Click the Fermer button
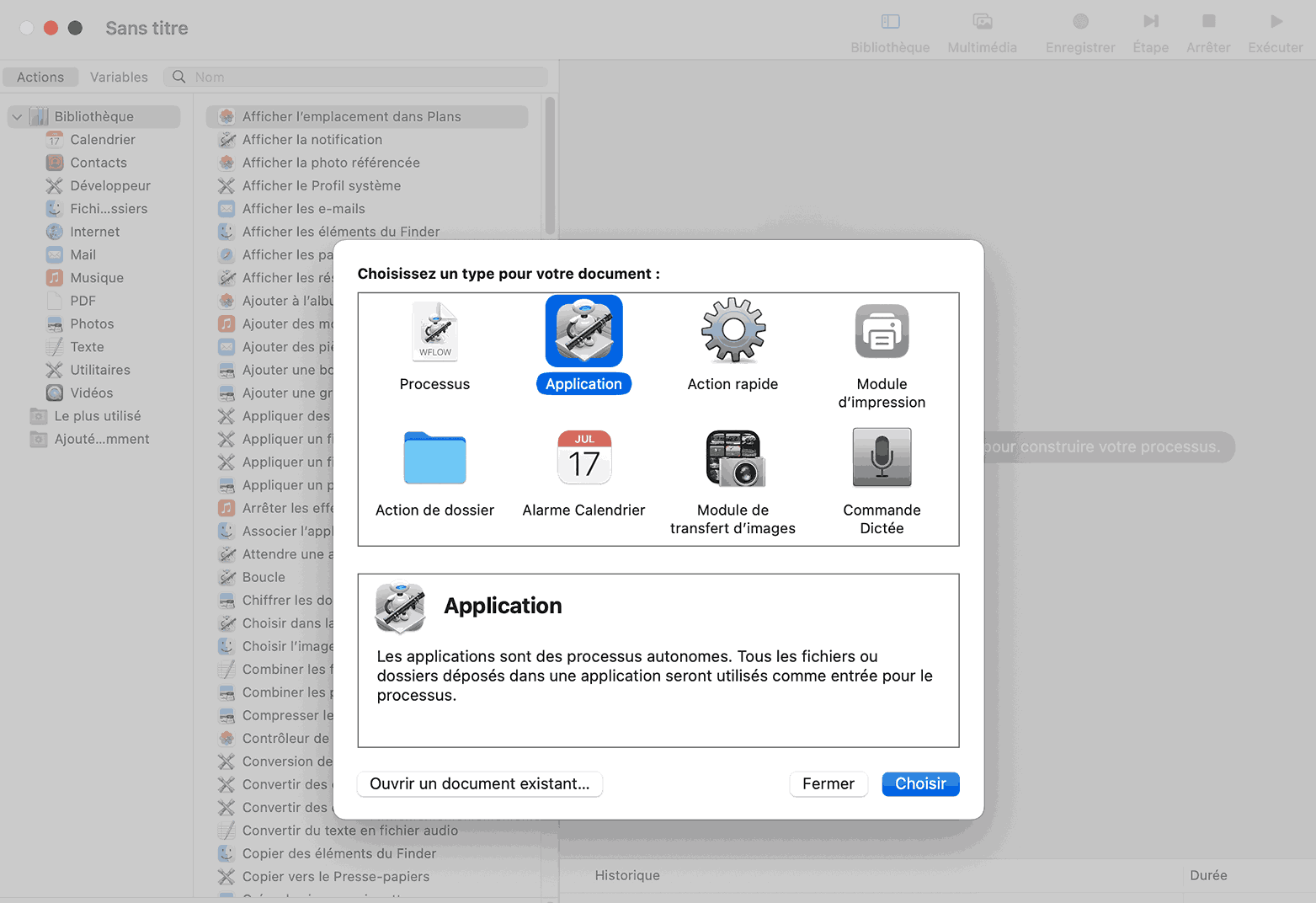 coord(828,784)
